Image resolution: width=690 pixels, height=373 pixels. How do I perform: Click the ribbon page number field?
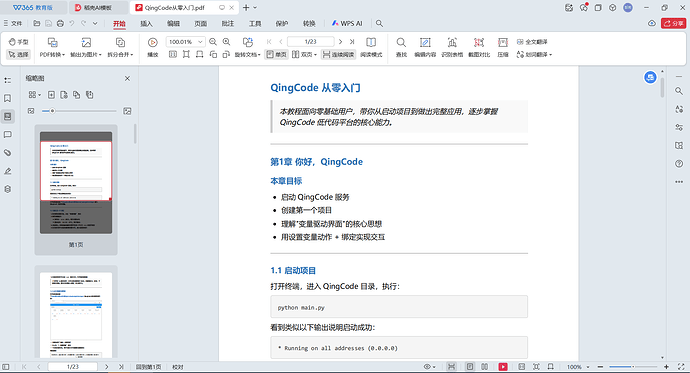[x=311, y=42]
